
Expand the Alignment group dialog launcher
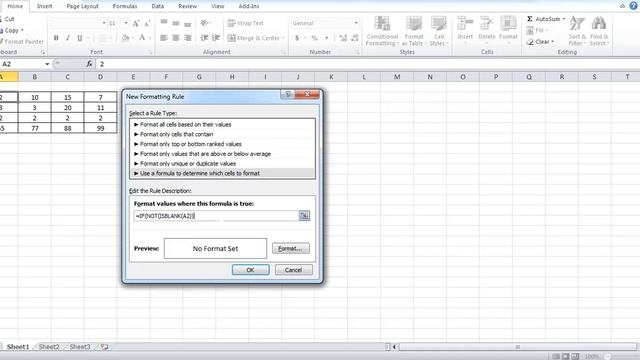pos(284,52)
